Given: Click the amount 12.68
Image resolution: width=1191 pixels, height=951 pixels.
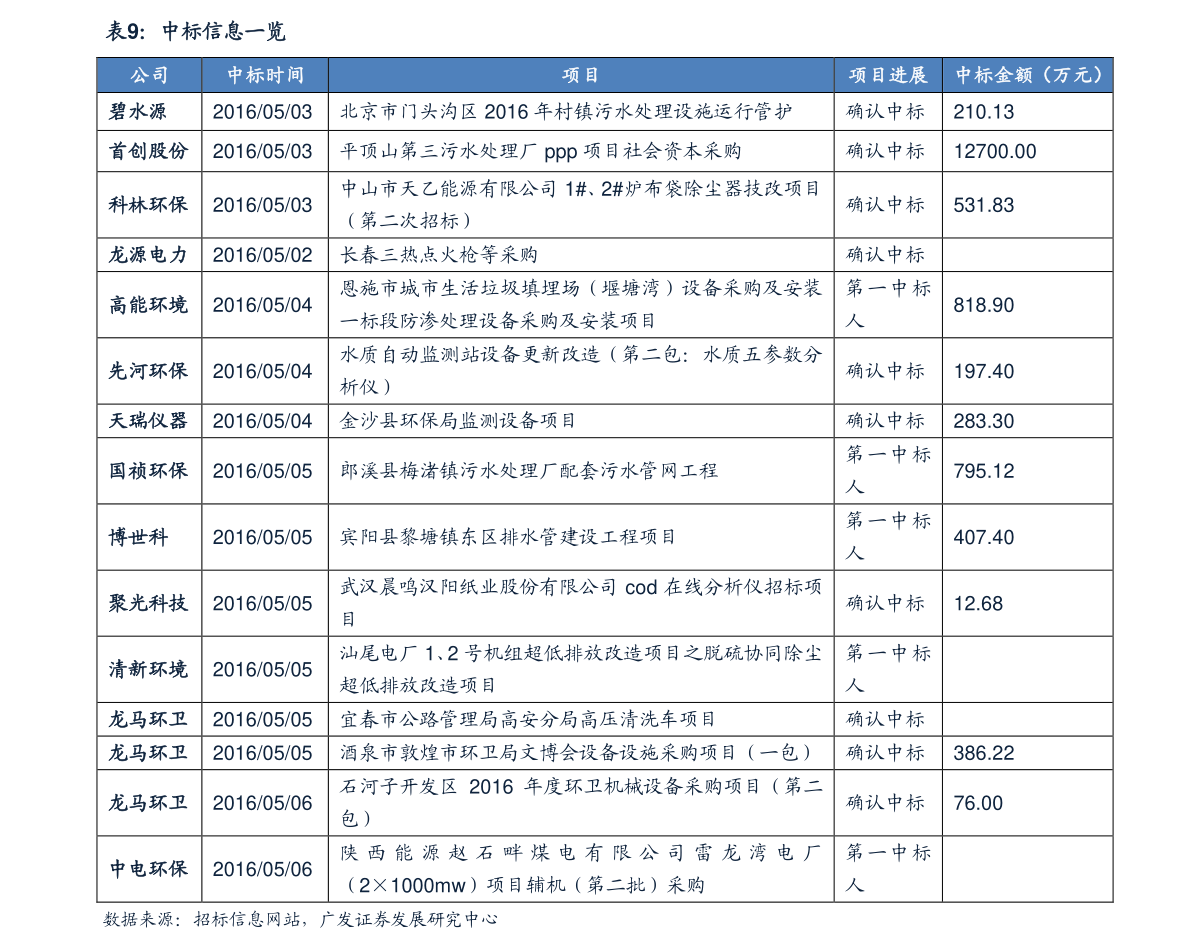Looking at the screenshot, I should (978, 603).
